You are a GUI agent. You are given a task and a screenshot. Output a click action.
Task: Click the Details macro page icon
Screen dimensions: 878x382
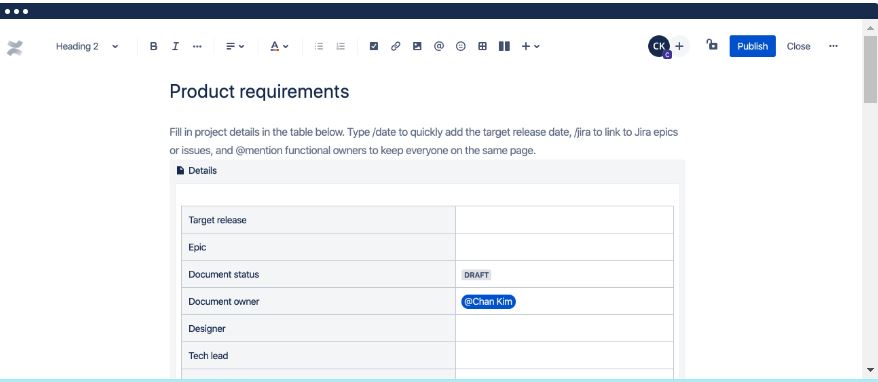point(180,171)
